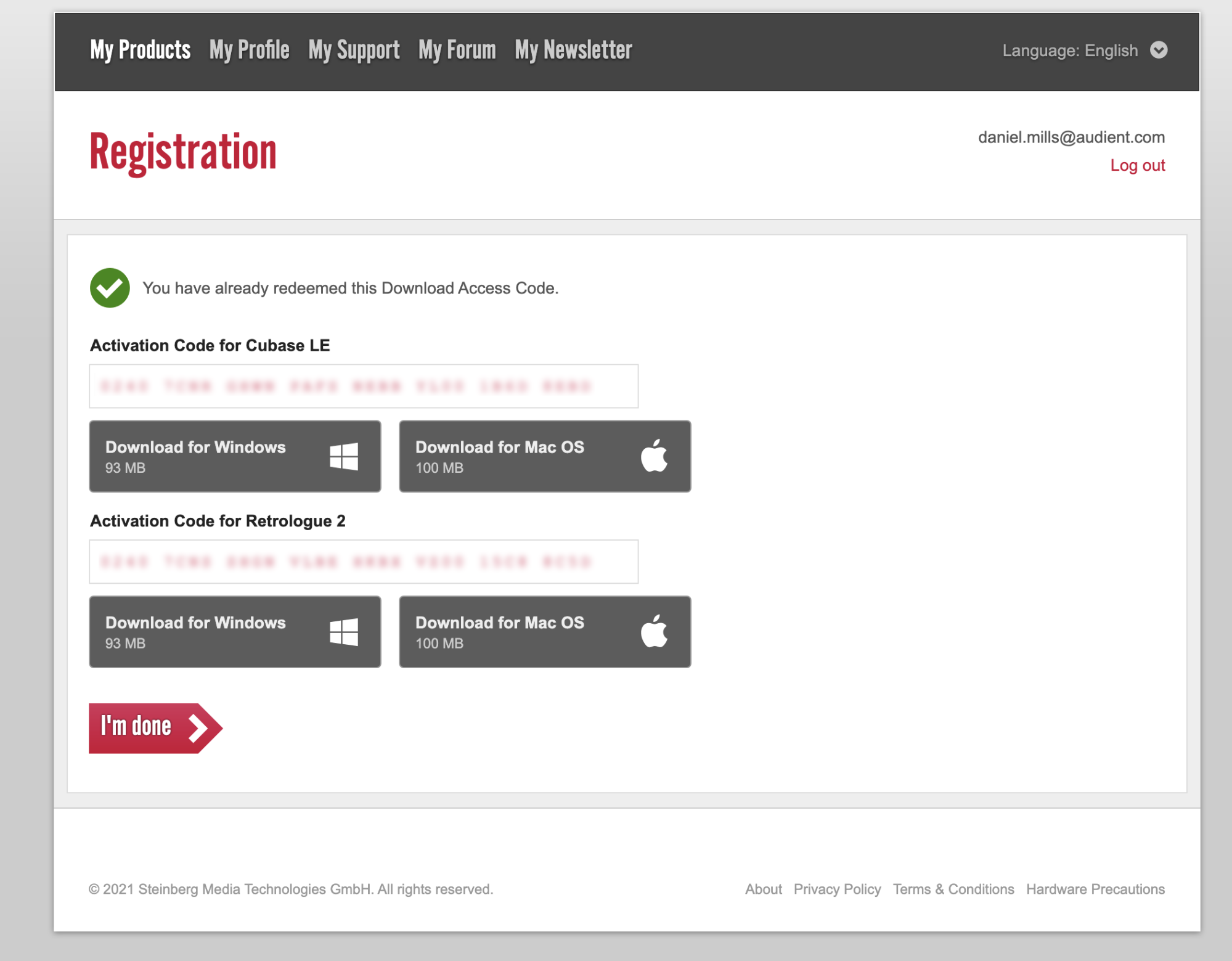Click the green checkmark confirmation icon

pyautogui.click(x=110, y=288)
